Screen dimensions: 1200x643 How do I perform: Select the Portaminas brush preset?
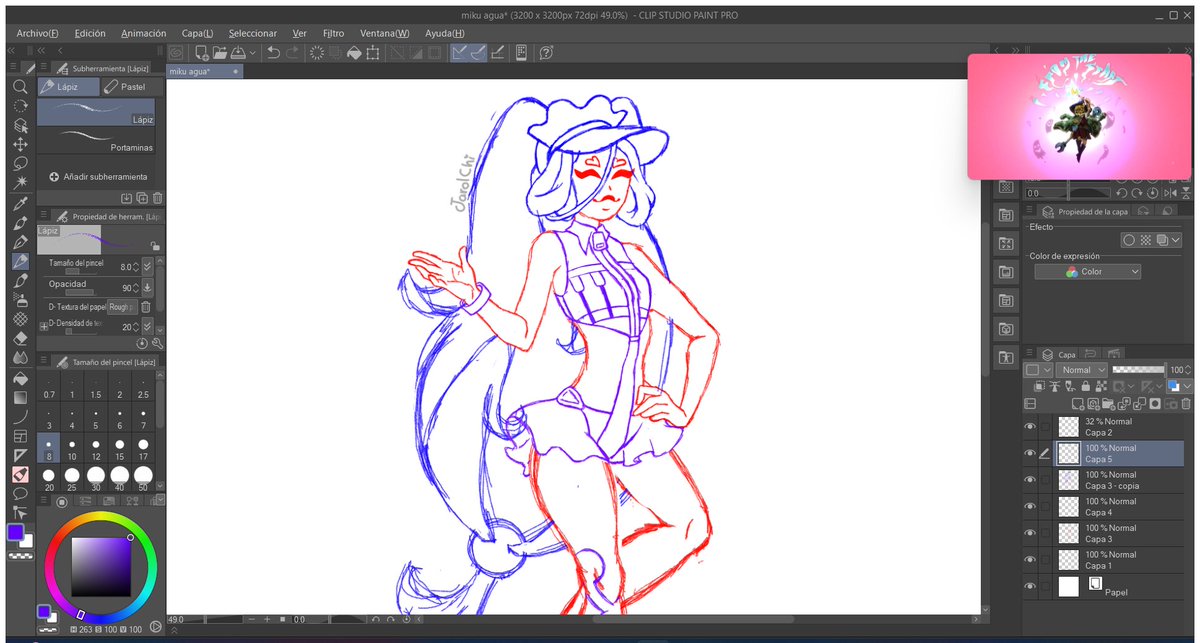pos(96,140)
